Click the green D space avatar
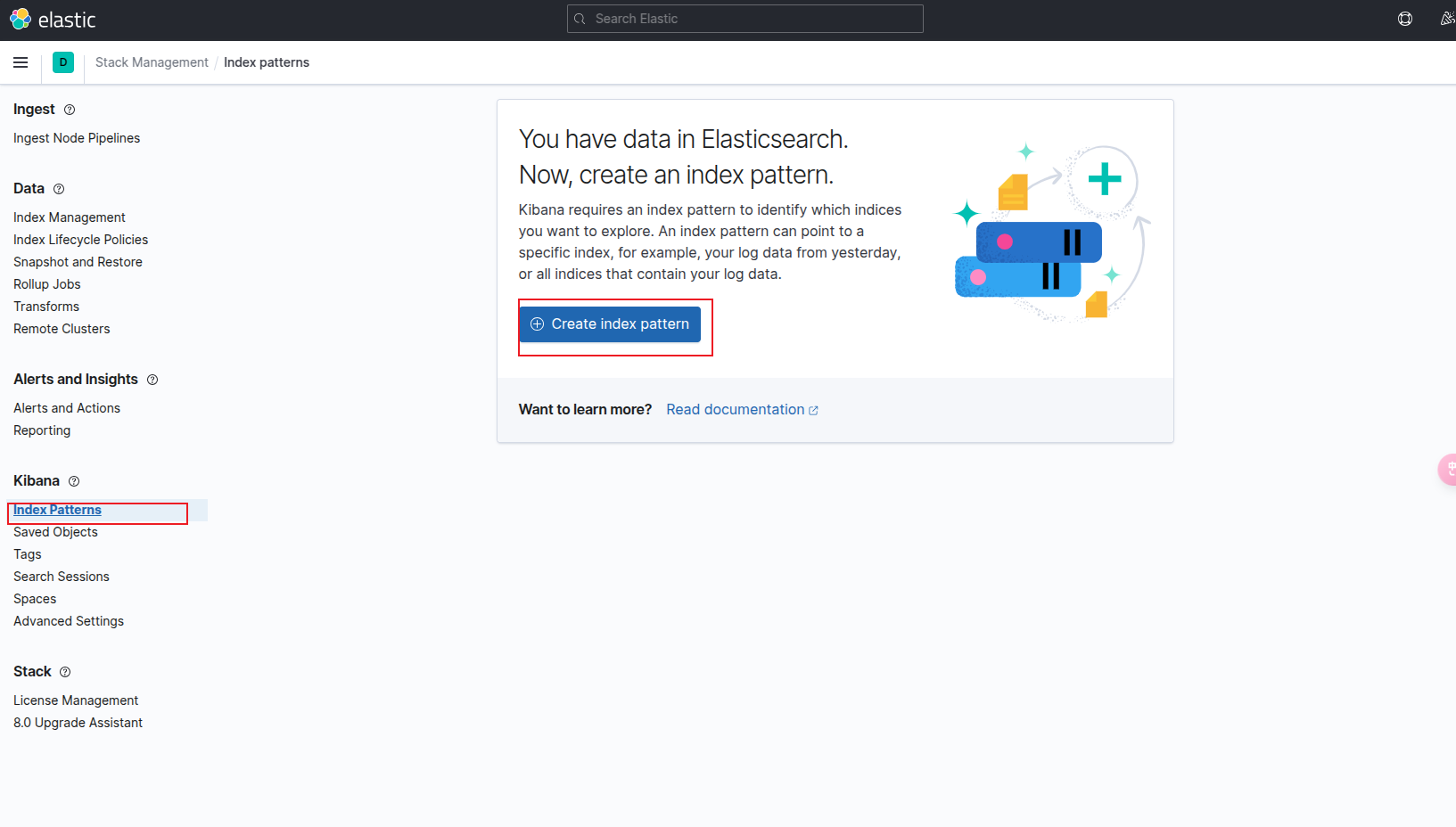 tap(63, 62)
